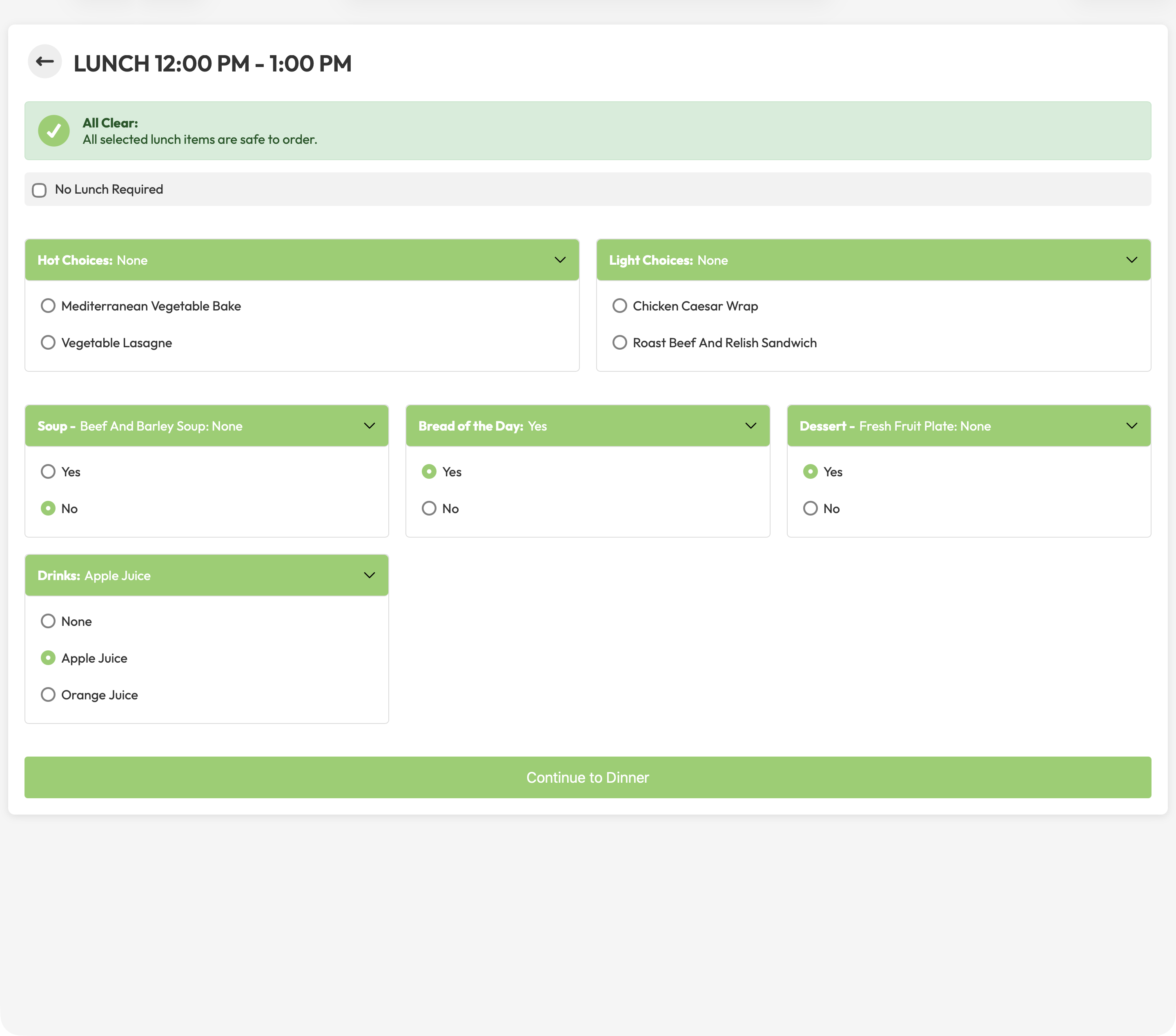Choose Roast Beef And Relish Sandwich option
Screen dimensions: 1176x1036
coord(619,342)
